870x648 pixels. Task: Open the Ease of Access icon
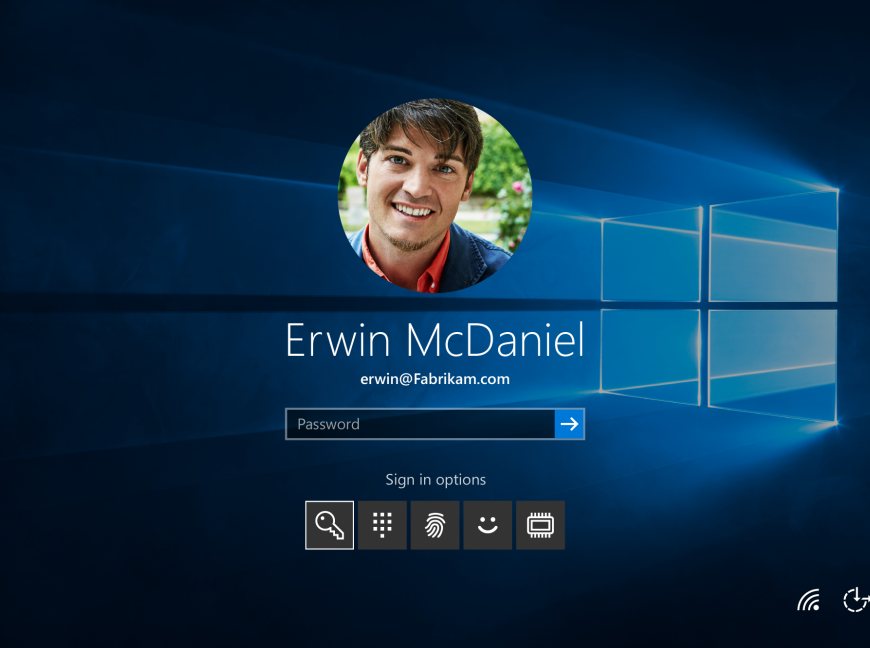856,600
